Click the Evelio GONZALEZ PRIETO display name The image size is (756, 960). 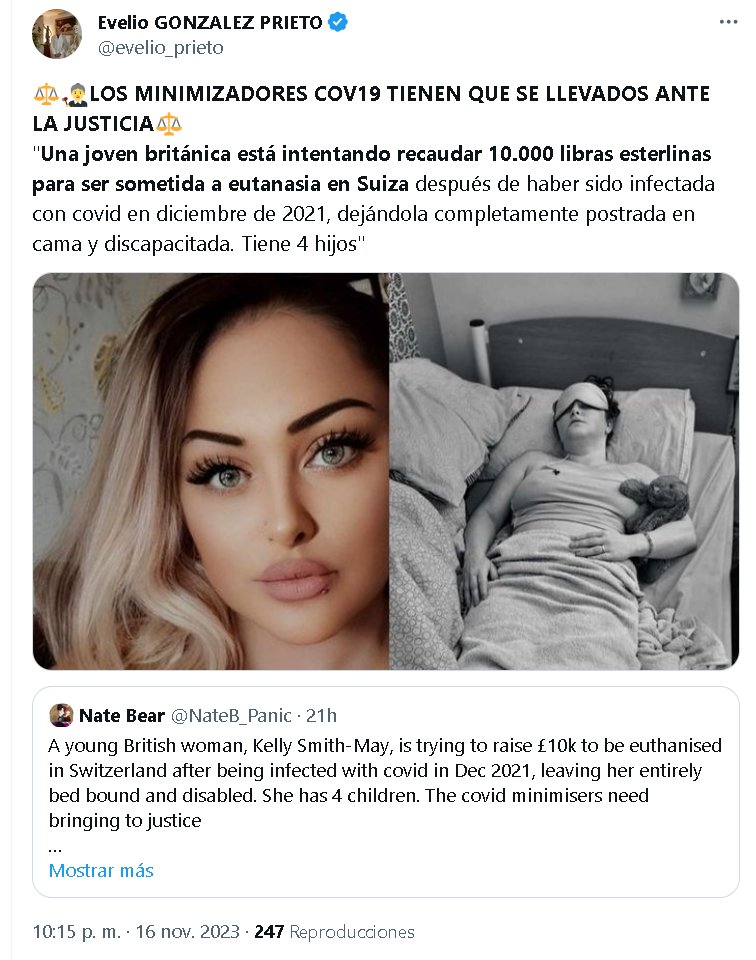[210, 23]
